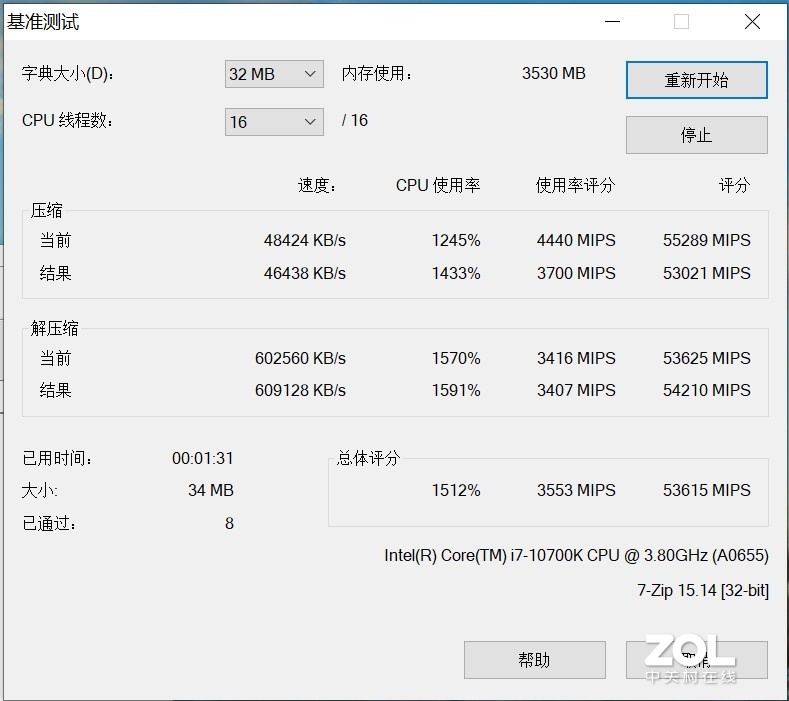
Task: Click decompression speed 609128 KB/s
Action: (x=300, y=390)
